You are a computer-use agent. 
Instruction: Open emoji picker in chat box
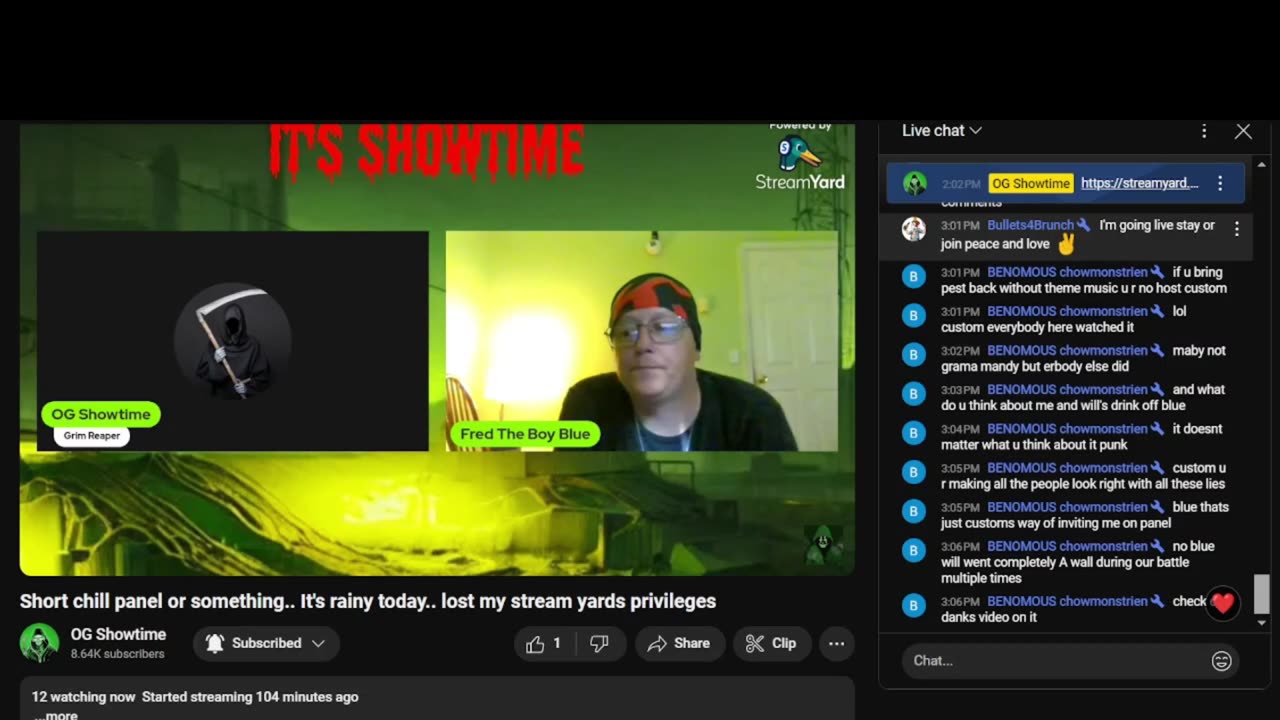click(x=1221, y=661)
